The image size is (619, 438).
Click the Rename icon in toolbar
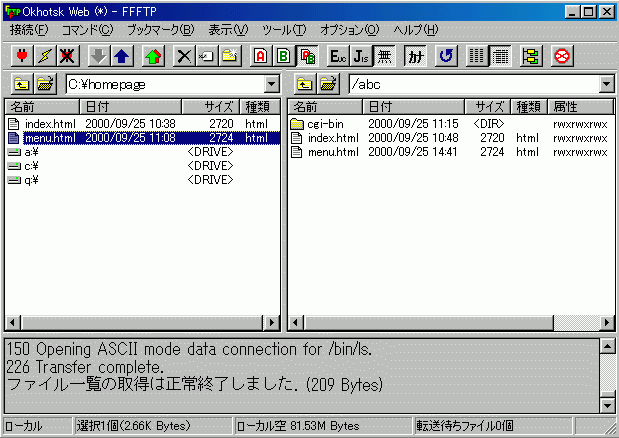tap(207, 56)
